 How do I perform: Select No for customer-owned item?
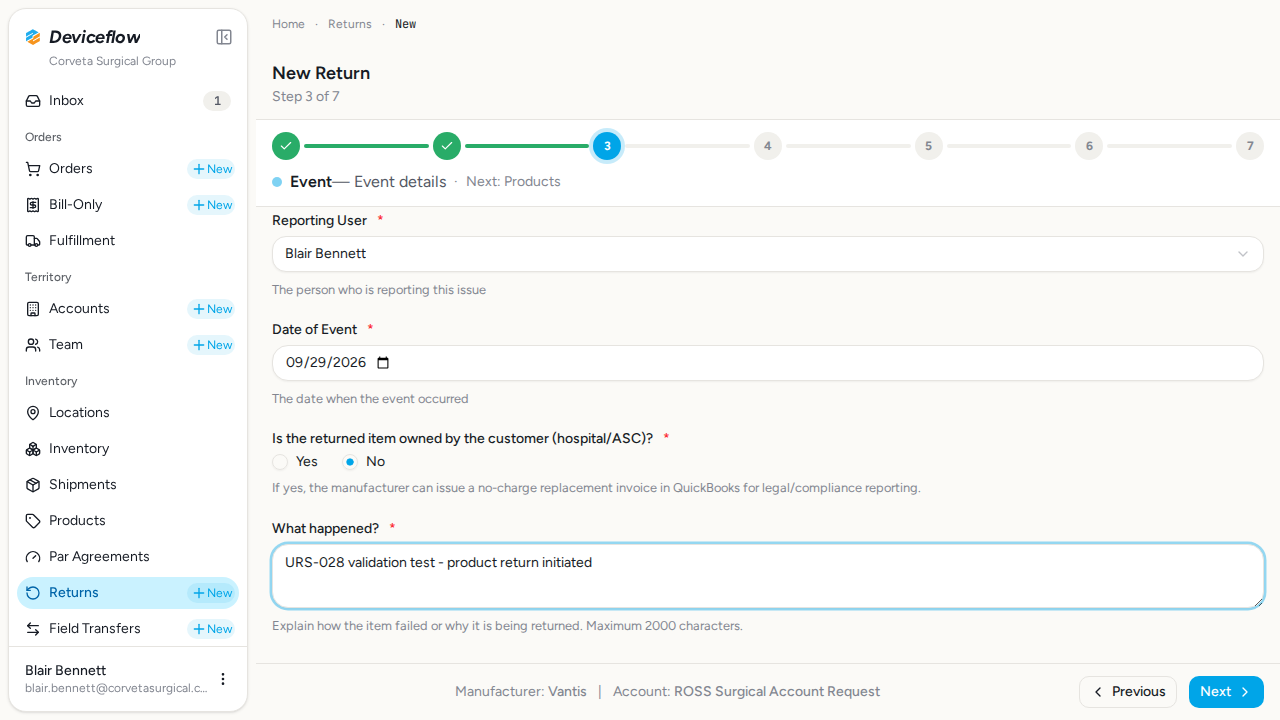point(350,462)
